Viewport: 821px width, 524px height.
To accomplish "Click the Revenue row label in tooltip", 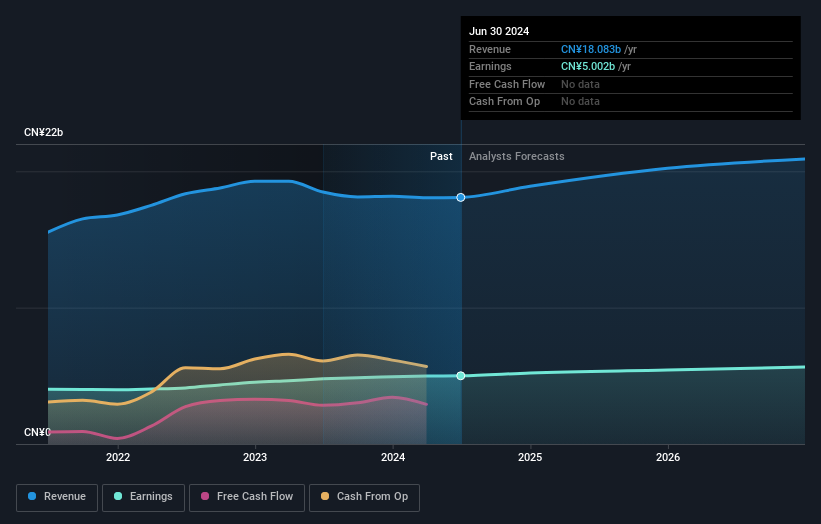I will pos(490,49).
